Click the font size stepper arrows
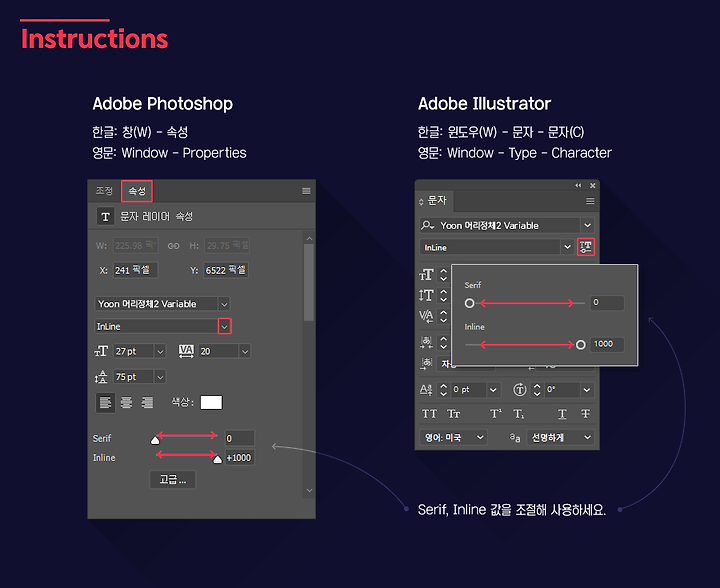720x588 pixels. click(x=444, y=274)
